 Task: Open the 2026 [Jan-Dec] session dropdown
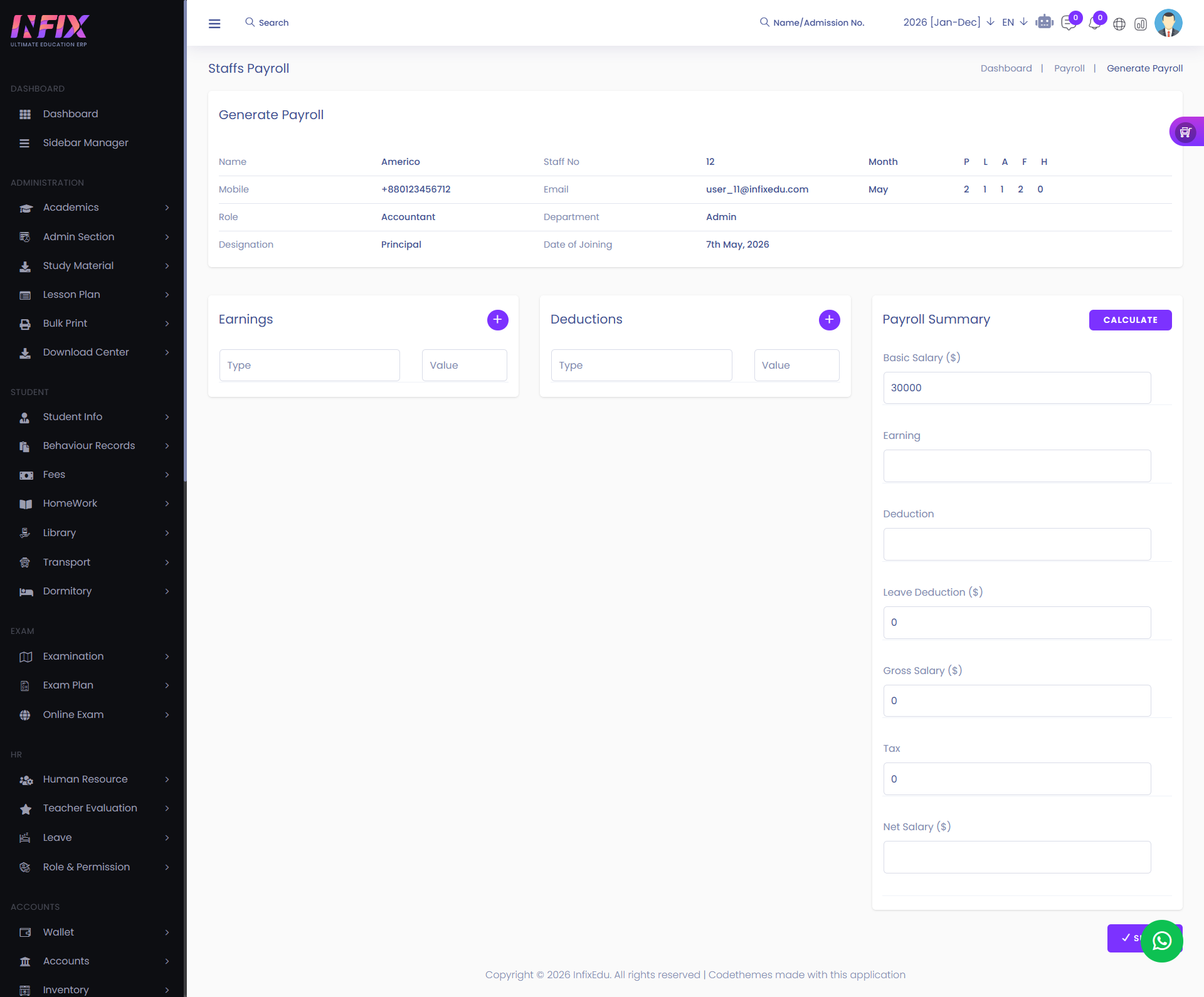point(948,23)
